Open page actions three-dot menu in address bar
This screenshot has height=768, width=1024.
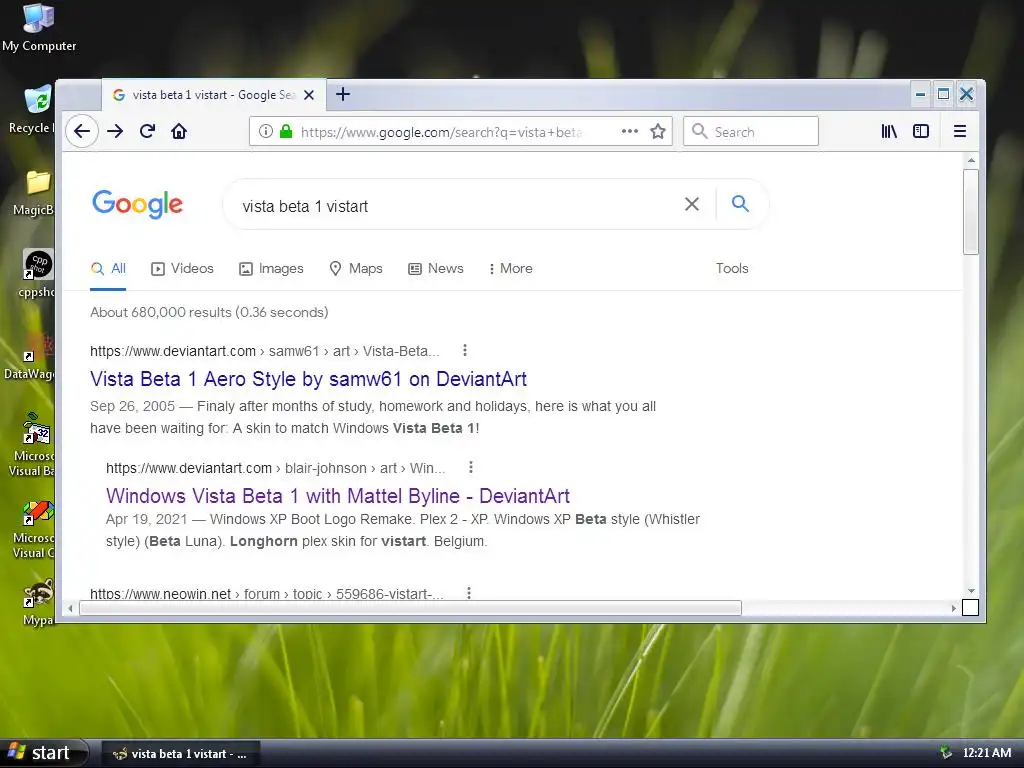tap(630, 131)
